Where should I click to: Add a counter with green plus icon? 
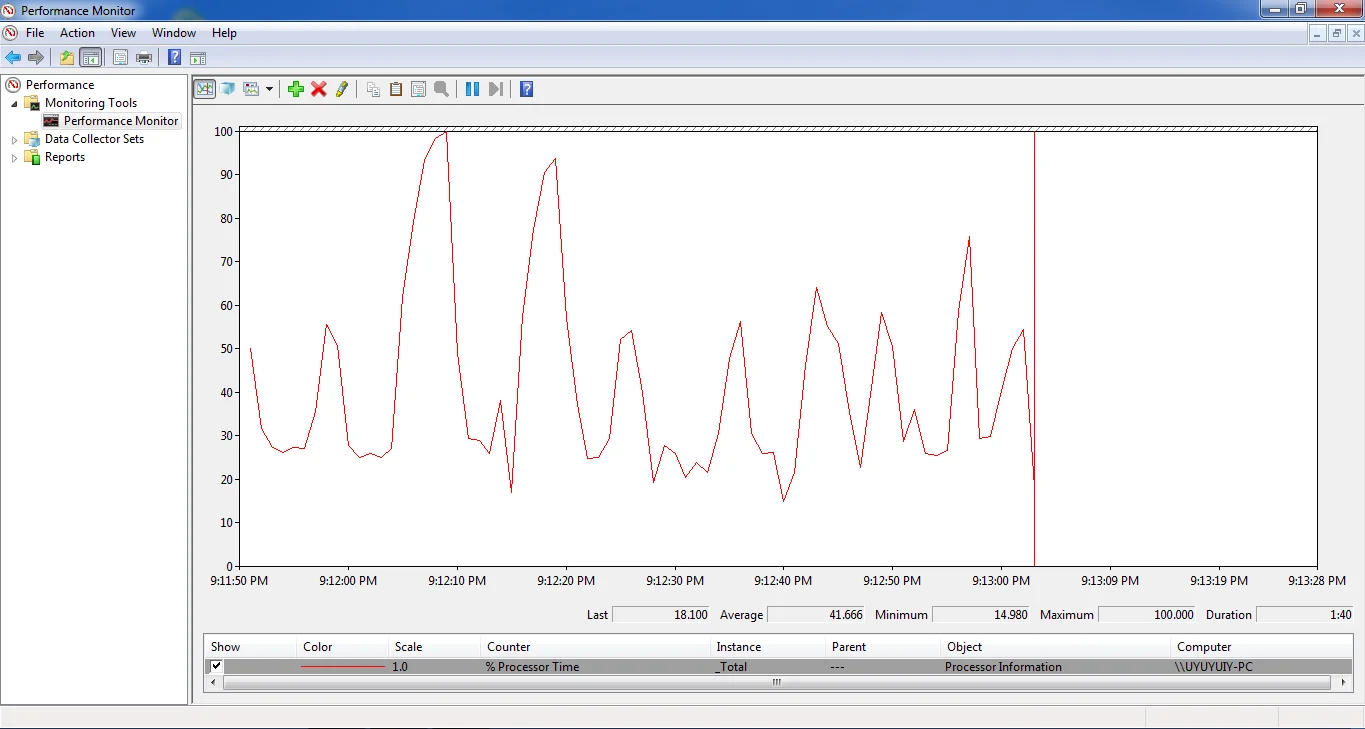296,89
